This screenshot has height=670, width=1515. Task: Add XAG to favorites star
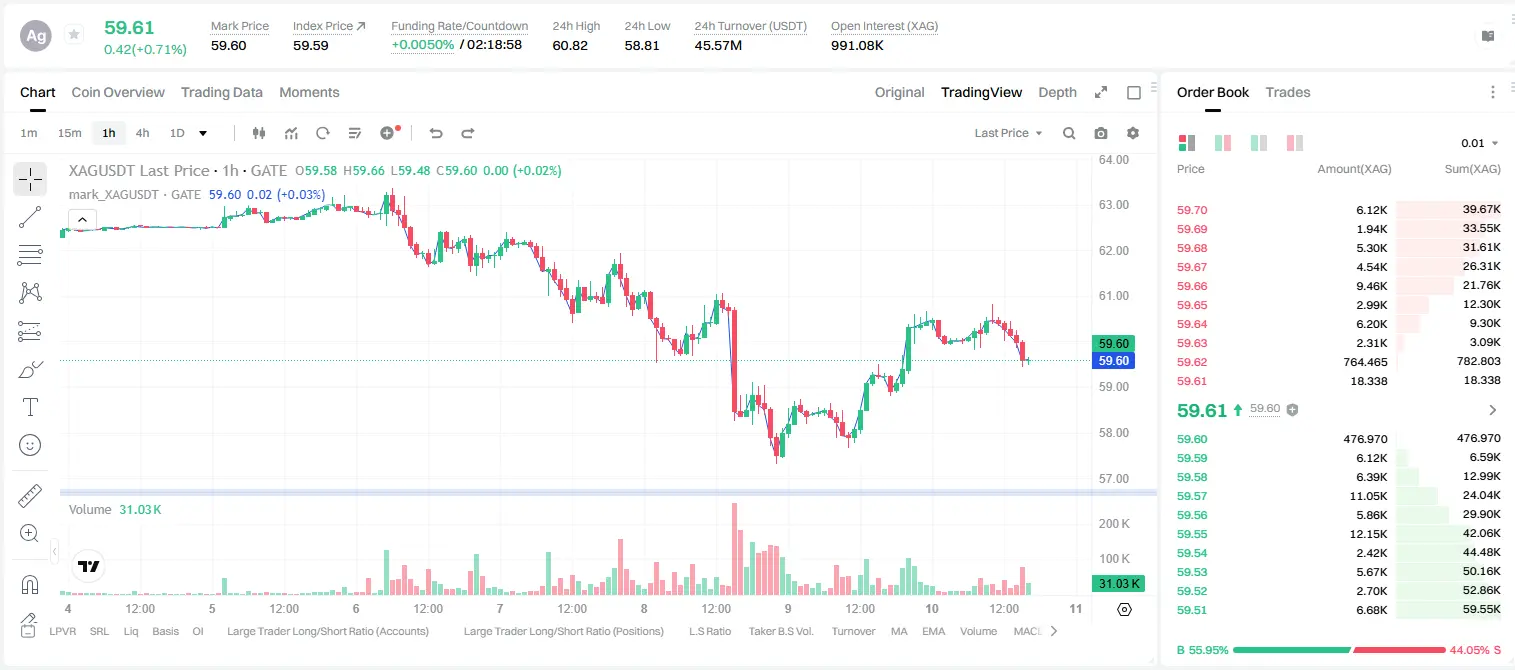point(74,35)
